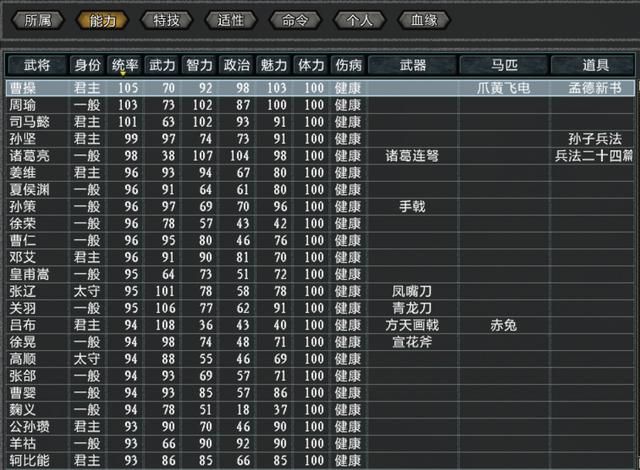Screen dimensions: 640x470
Task: Select general 孙坚 row
Action: pyautogui.click(x=320, y=139)
